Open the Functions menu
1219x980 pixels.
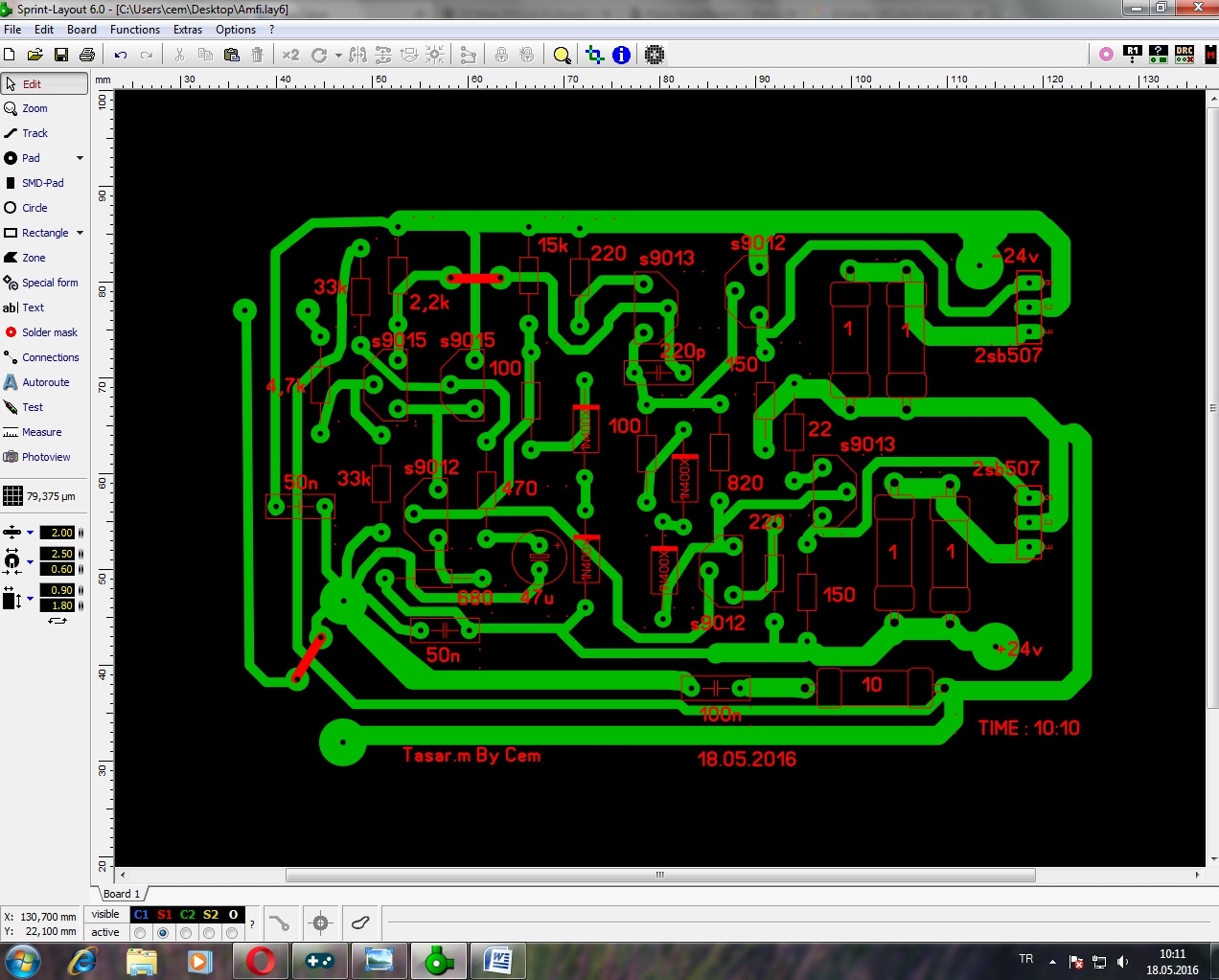point(134,30)
